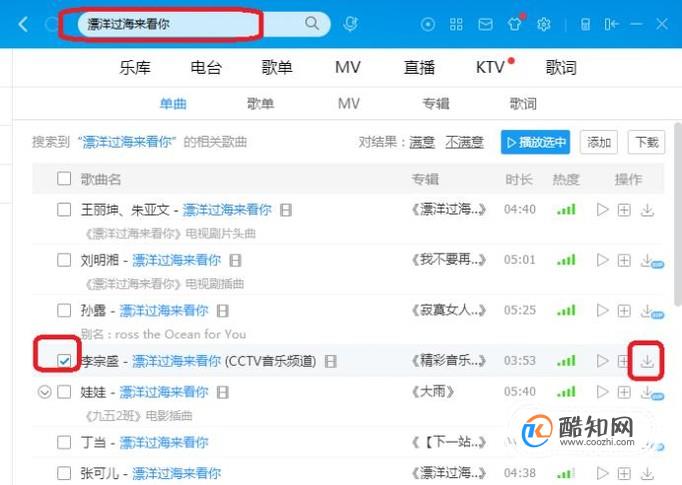The height and width of the screenshot is (485, 682).
Task: Check the 张可儿 song checkbox
Action: tap(64, 473)
